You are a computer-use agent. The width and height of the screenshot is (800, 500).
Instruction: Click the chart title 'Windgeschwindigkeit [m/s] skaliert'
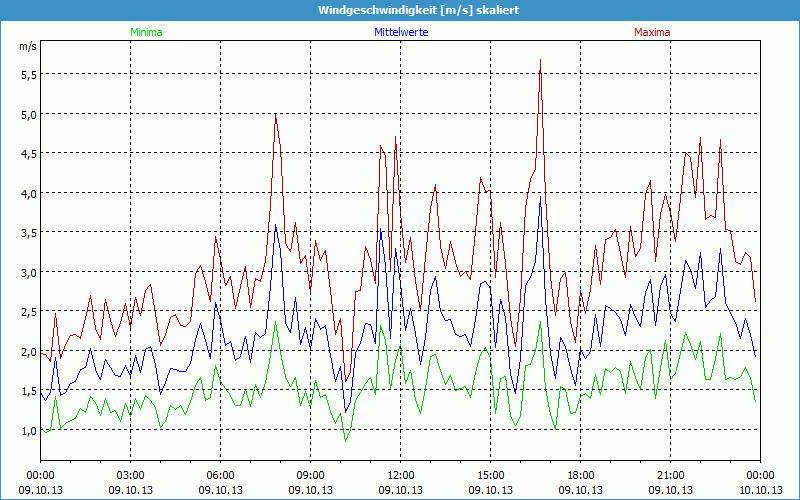point(418,10)
